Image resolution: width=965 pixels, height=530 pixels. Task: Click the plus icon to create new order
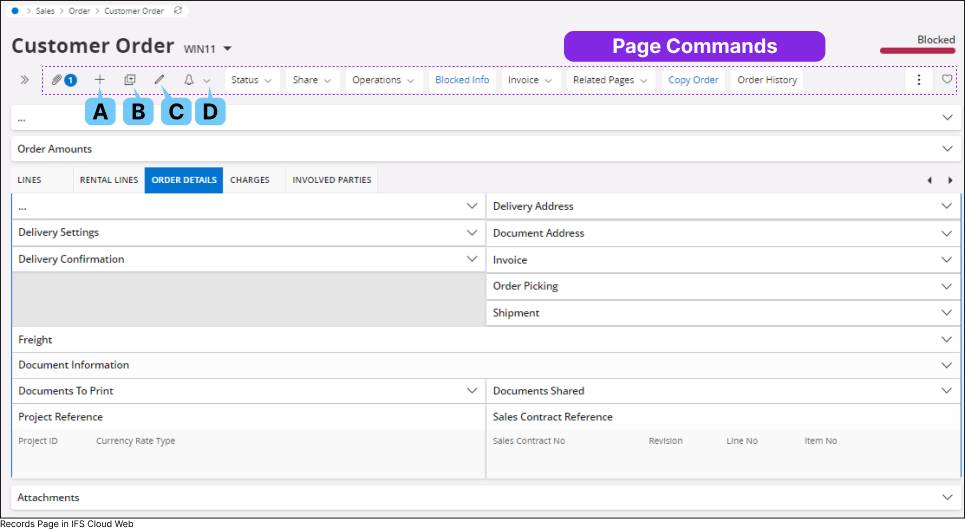point(99,80)
